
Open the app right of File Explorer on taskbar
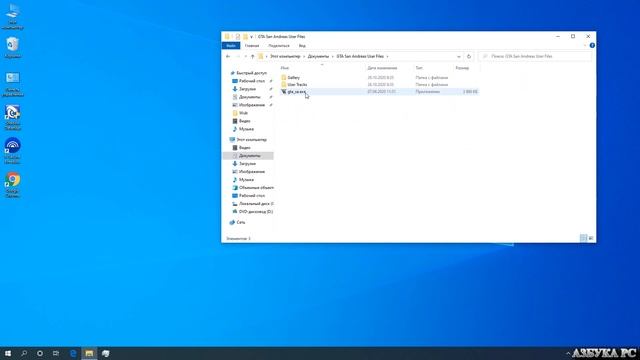click(x=105, y=353)
